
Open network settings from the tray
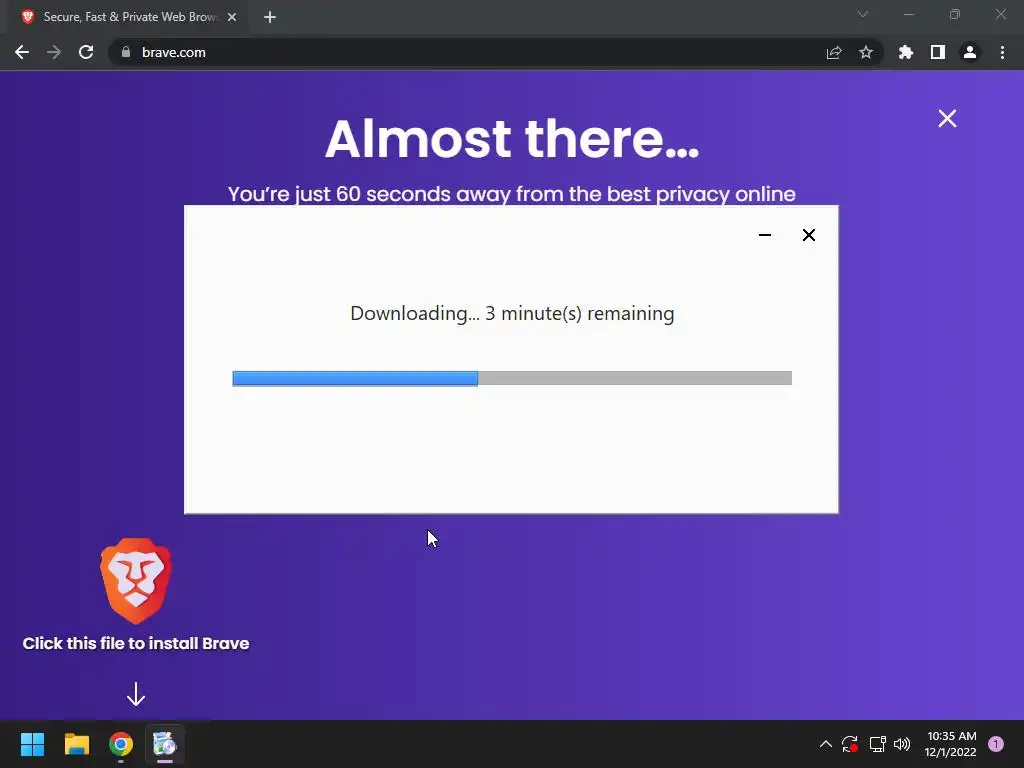pyautogui.click(x=877, y=744)
